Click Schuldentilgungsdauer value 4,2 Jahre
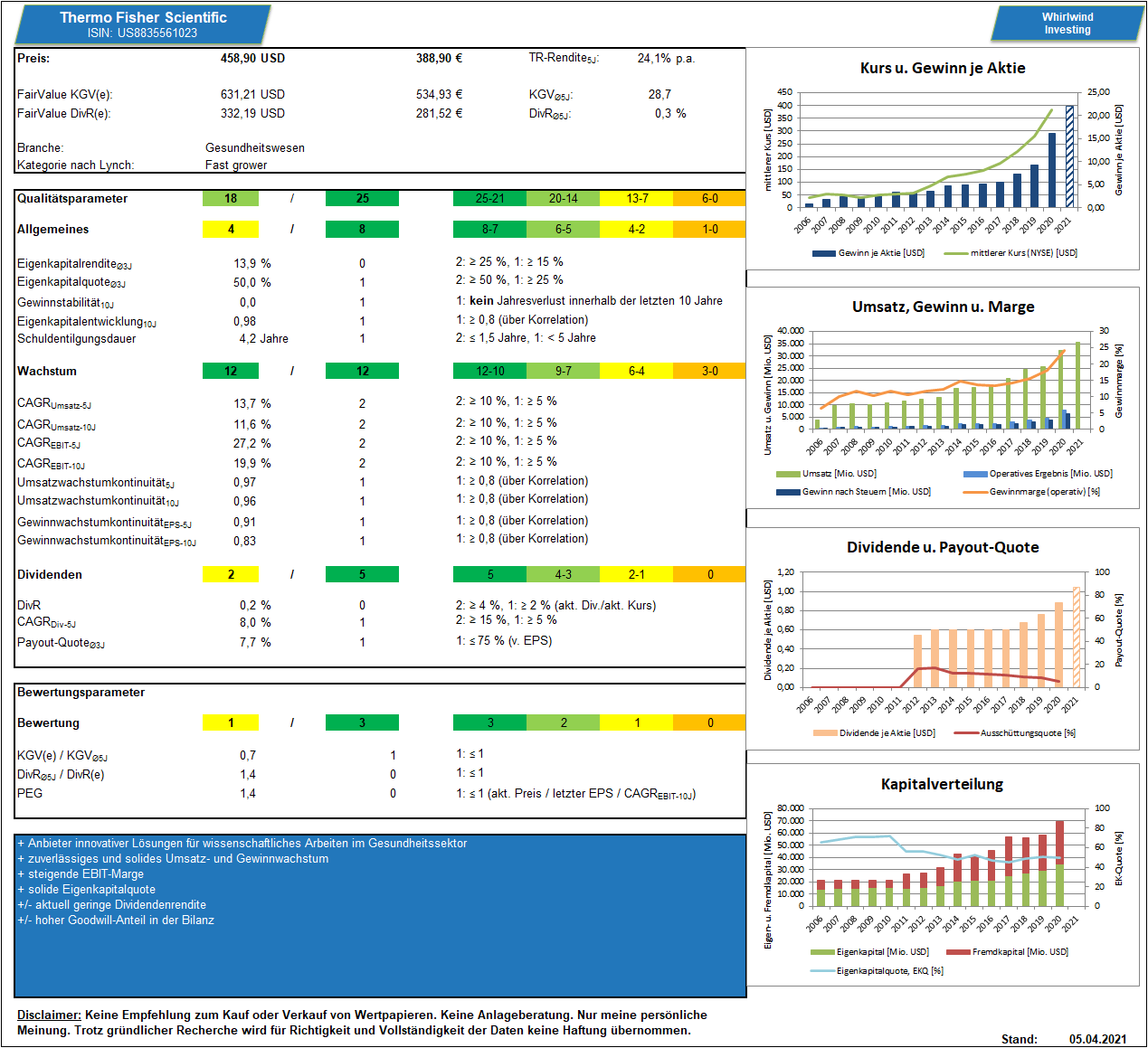1148x1048 pixels. [263, 339]
